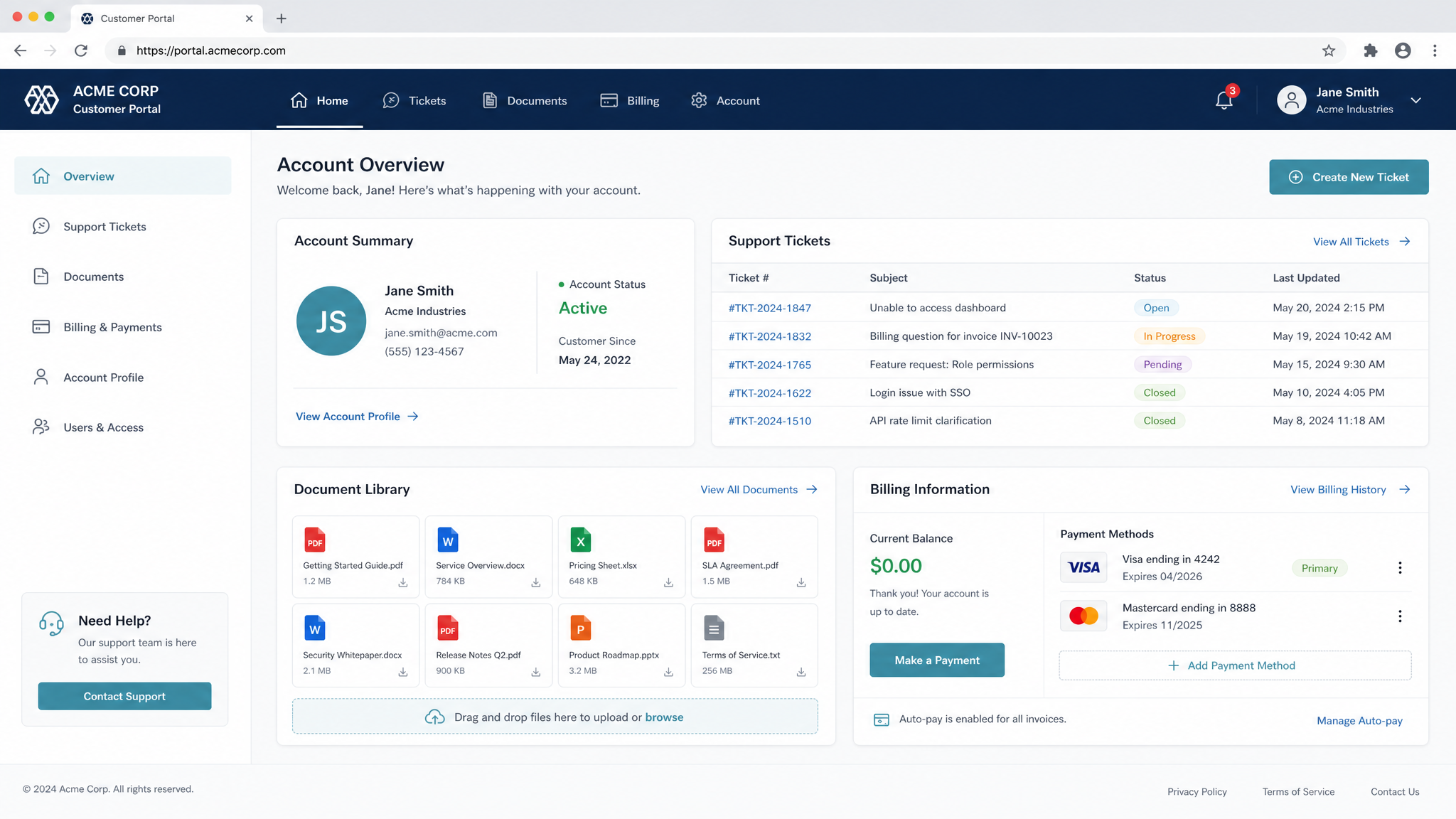
Task: Download Product Roadmap.pptx file
Action: pyautogui.click(x=668, y=672)
